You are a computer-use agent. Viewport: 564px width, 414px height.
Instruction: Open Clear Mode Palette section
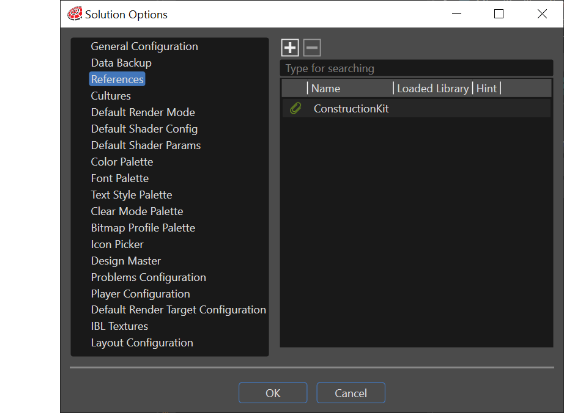[x=137, y=211]
